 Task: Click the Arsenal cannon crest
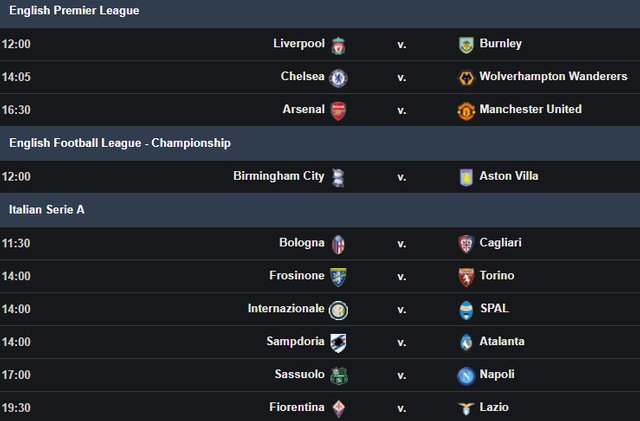[x=339, y=111]
